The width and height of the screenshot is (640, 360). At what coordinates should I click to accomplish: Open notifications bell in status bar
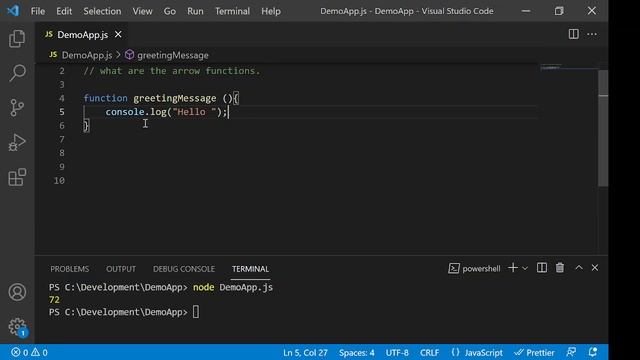point(593,352)
